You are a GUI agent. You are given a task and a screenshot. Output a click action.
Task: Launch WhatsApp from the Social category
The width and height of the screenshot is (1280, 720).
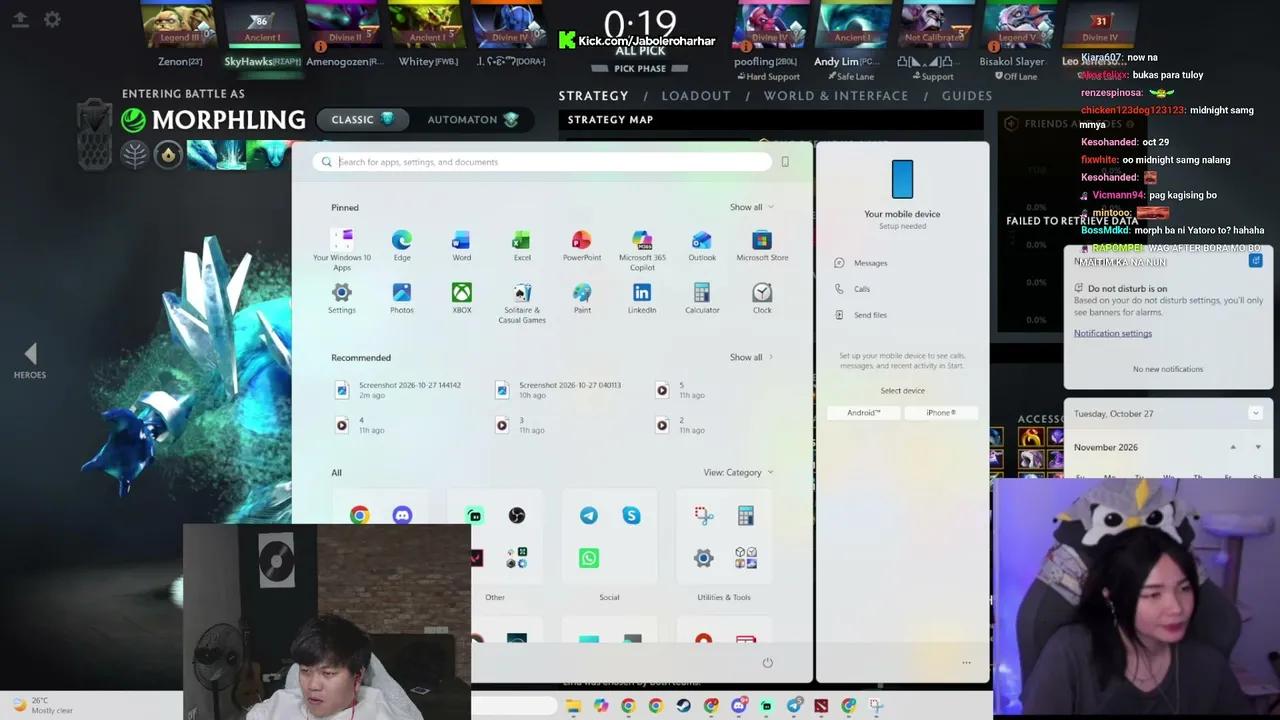click(589, 558)
